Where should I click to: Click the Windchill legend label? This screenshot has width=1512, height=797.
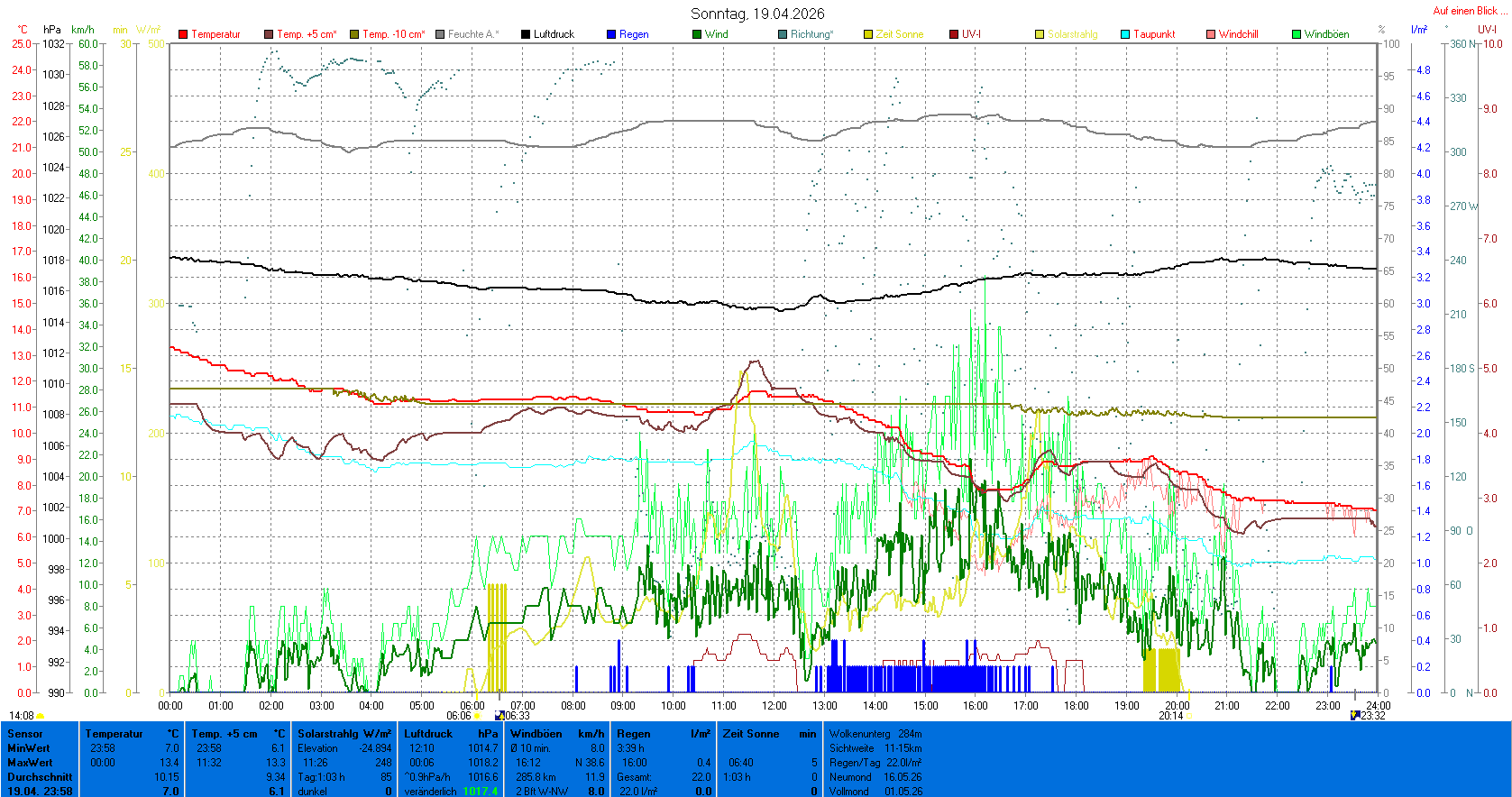pyautogui.click(x=1238, y=34)
